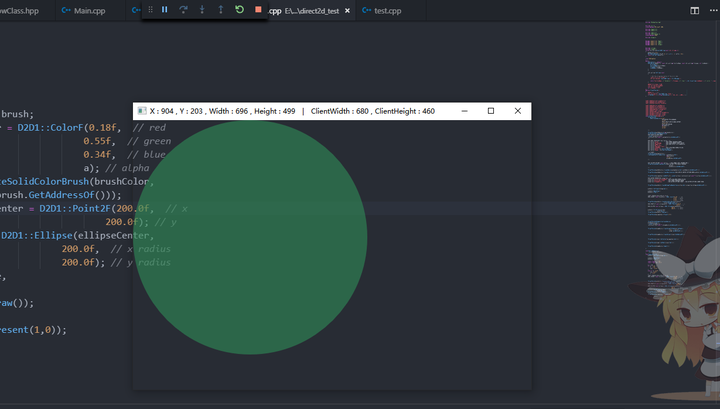Stop debugging with the red square
Screen dimensions: 720x409
(x=258, y=10)
